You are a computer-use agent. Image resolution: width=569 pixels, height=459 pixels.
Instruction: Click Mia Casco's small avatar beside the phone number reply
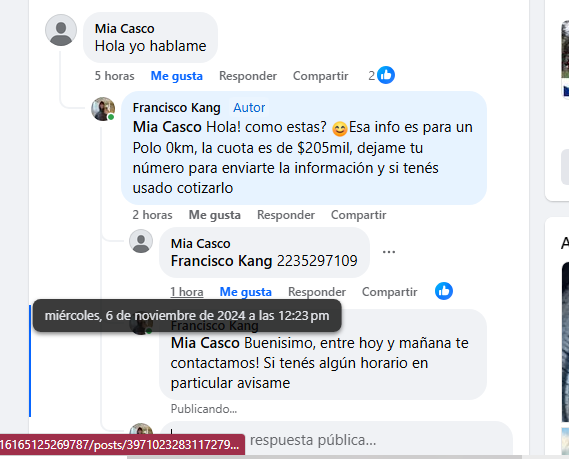coord(141,241)
